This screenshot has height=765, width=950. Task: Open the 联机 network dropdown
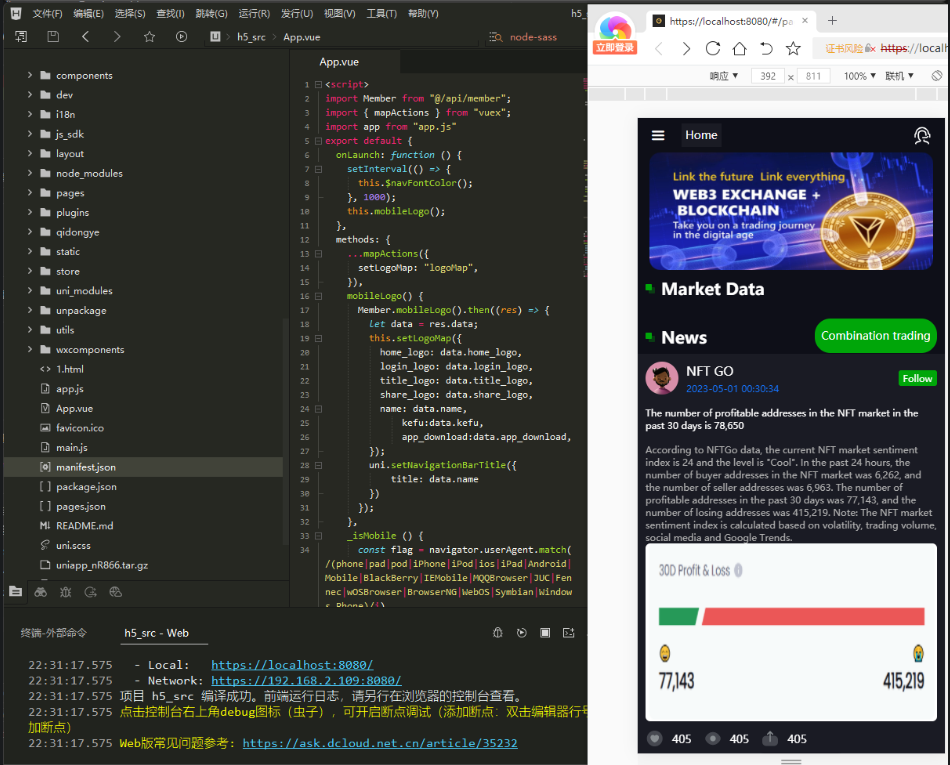[x=899, y=76]
